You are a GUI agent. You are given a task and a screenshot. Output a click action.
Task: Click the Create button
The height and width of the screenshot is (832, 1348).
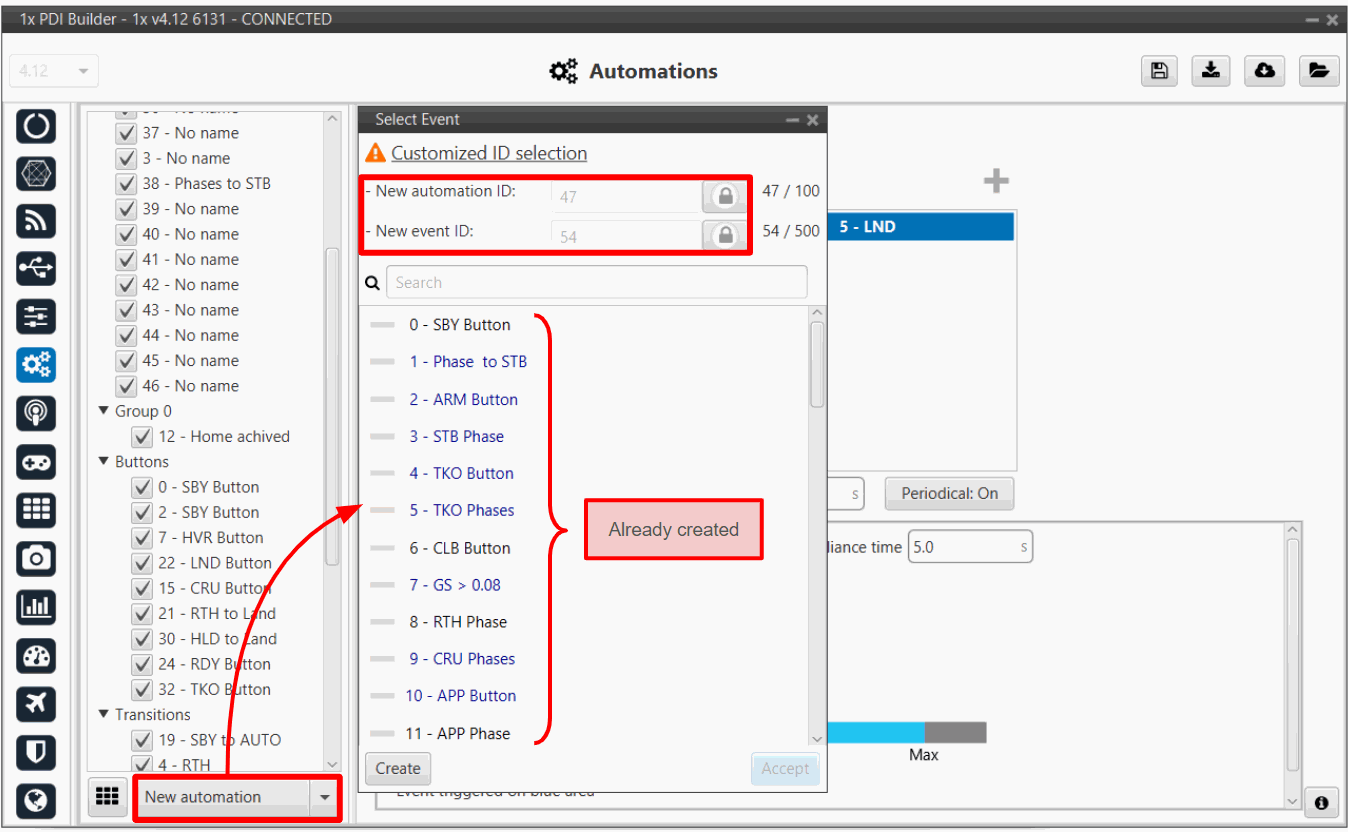tap(398, 768)
